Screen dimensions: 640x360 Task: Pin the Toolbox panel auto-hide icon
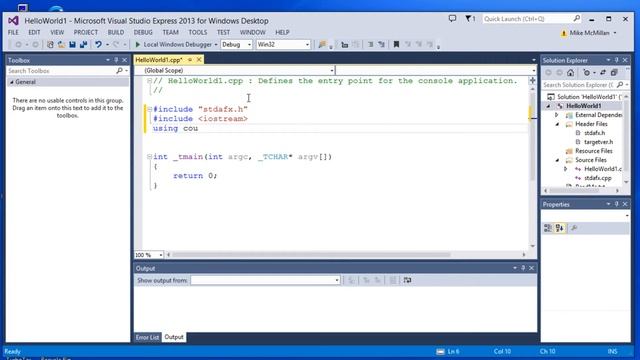[116, 60]
